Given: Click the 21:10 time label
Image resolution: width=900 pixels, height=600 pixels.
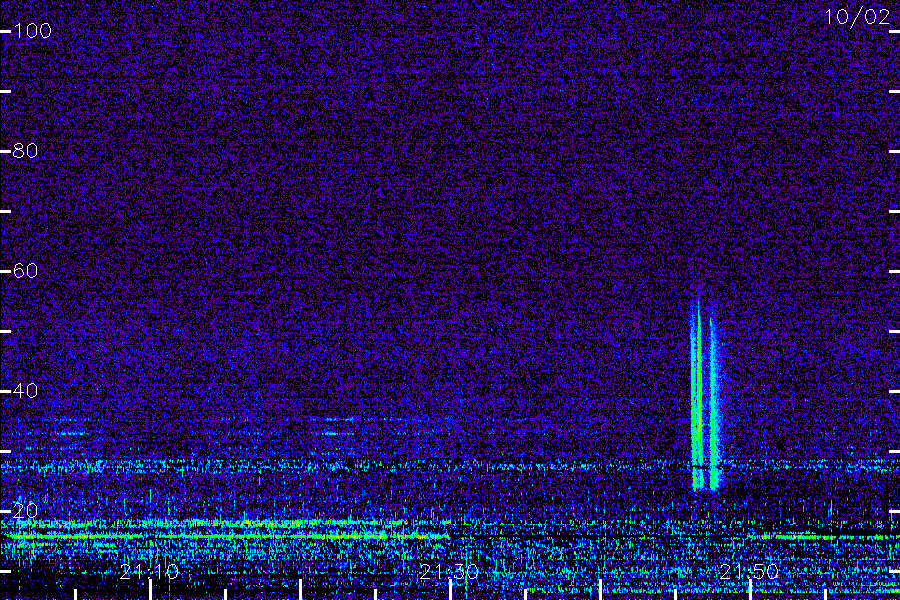Looking at the screenshot, I should click(149, 572).
